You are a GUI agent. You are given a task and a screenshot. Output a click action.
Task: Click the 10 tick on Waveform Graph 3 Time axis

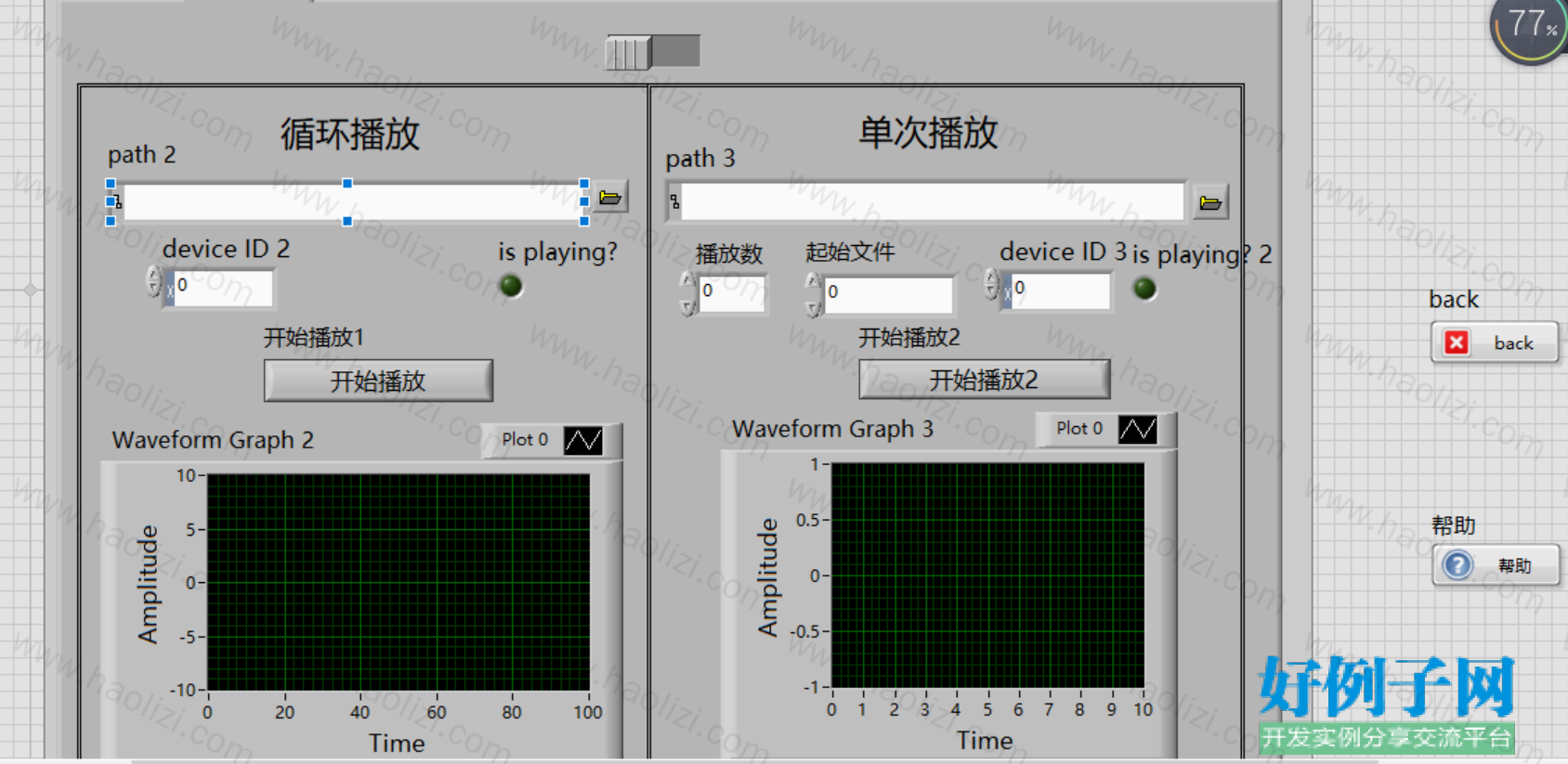[1143, 709]
